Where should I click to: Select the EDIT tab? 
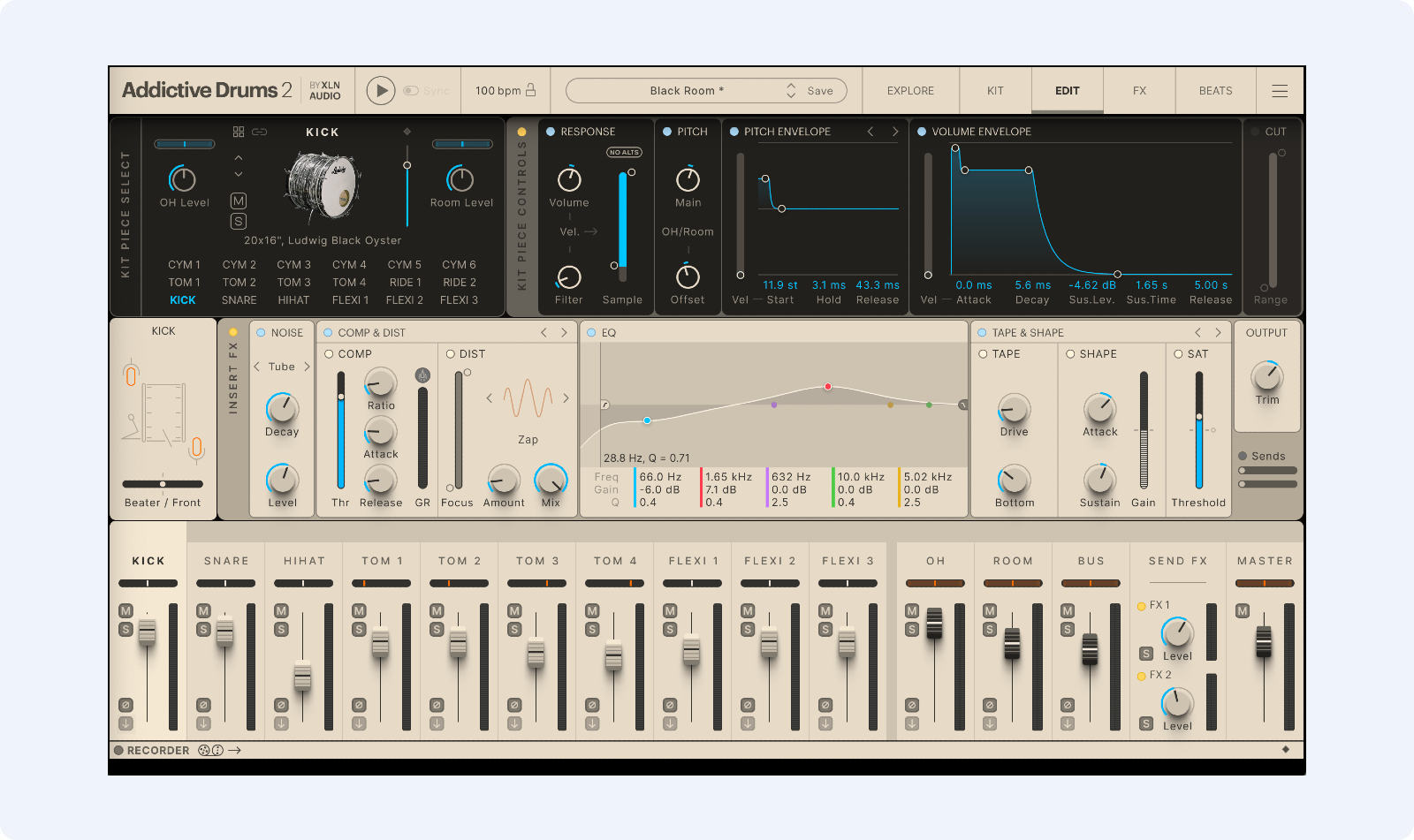1068,91
